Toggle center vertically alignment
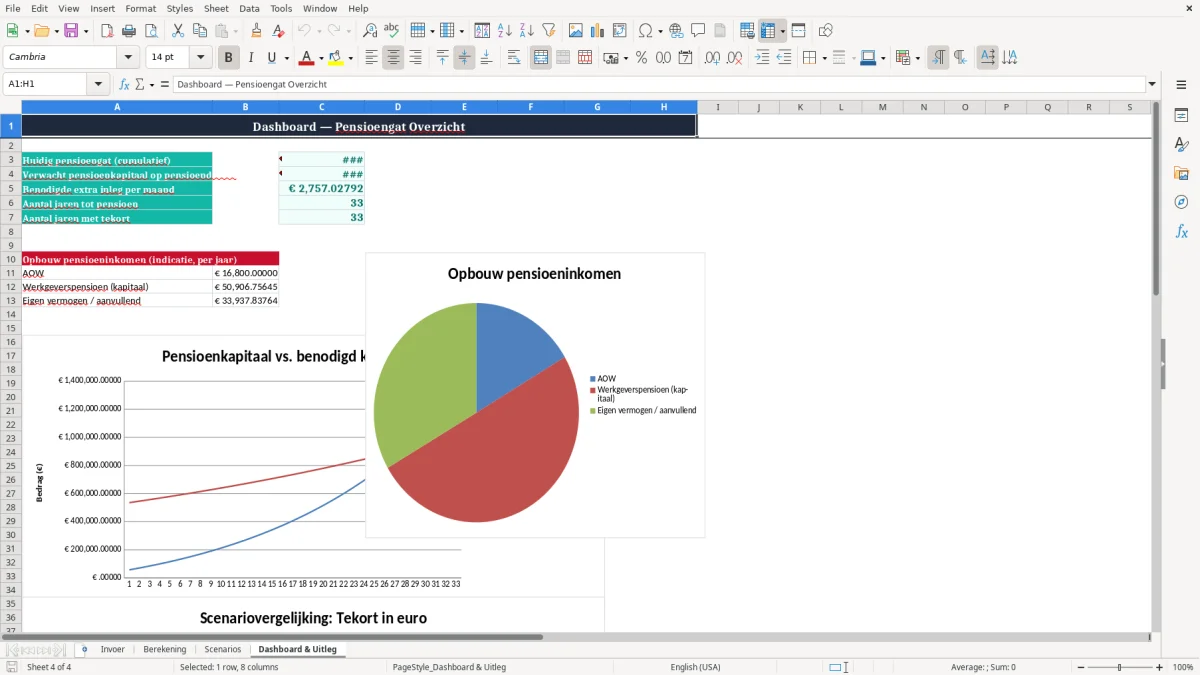 (464, 58)
